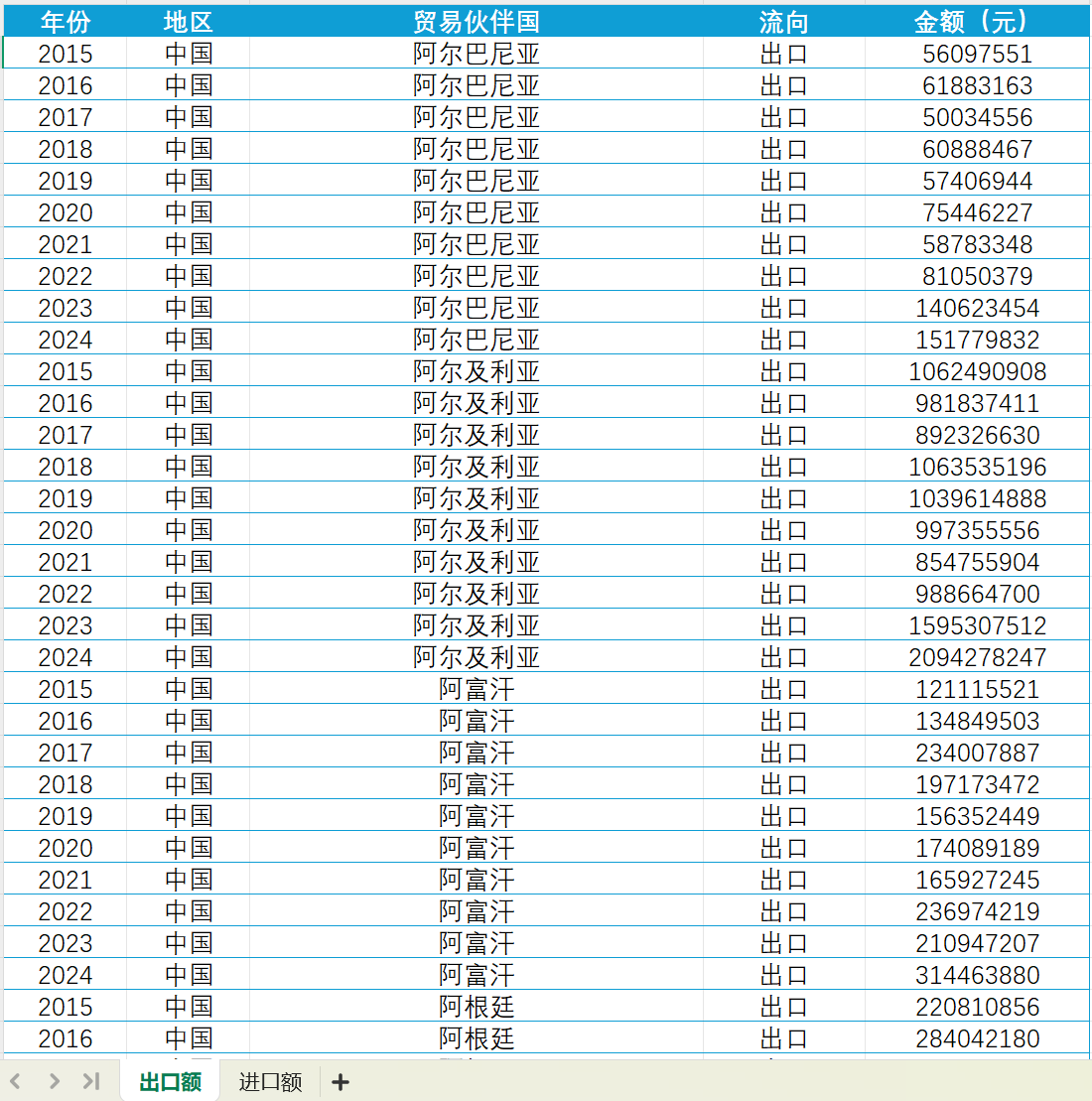The width and height of the screenshot is (1092, 1101).
Task: Click the 2015 year cell for 阿富汗
Action: click(66, 689)
